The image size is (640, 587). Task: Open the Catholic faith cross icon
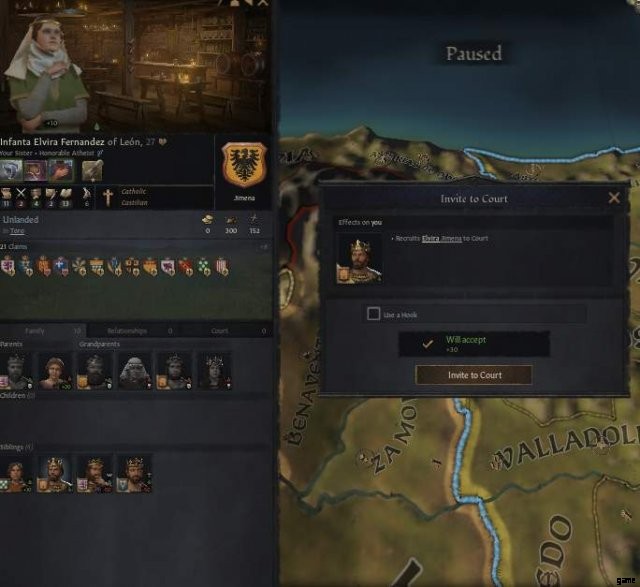pos(108,197)
